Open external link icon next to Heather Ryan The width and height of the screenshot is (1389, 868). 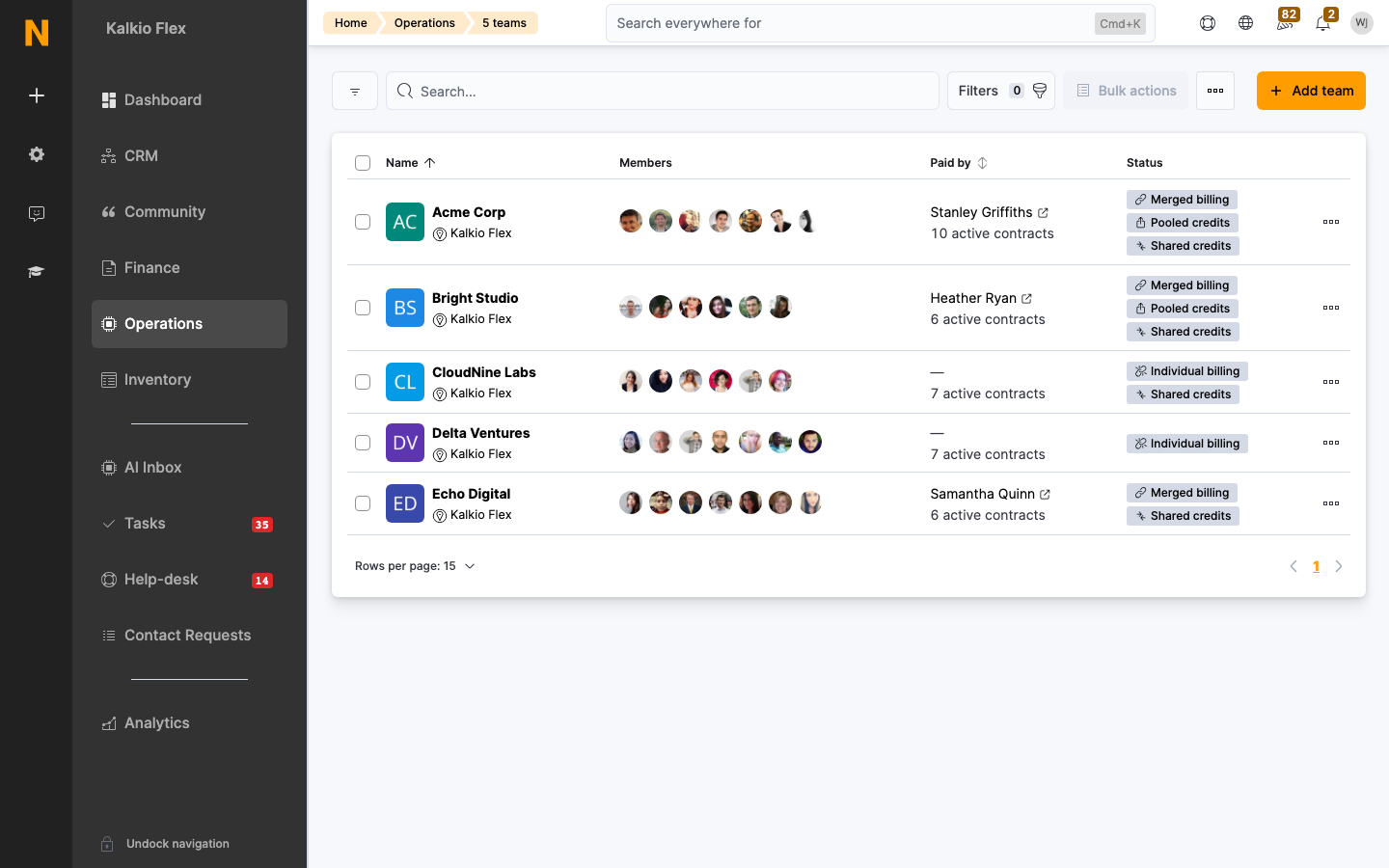tap(1026, 298)
